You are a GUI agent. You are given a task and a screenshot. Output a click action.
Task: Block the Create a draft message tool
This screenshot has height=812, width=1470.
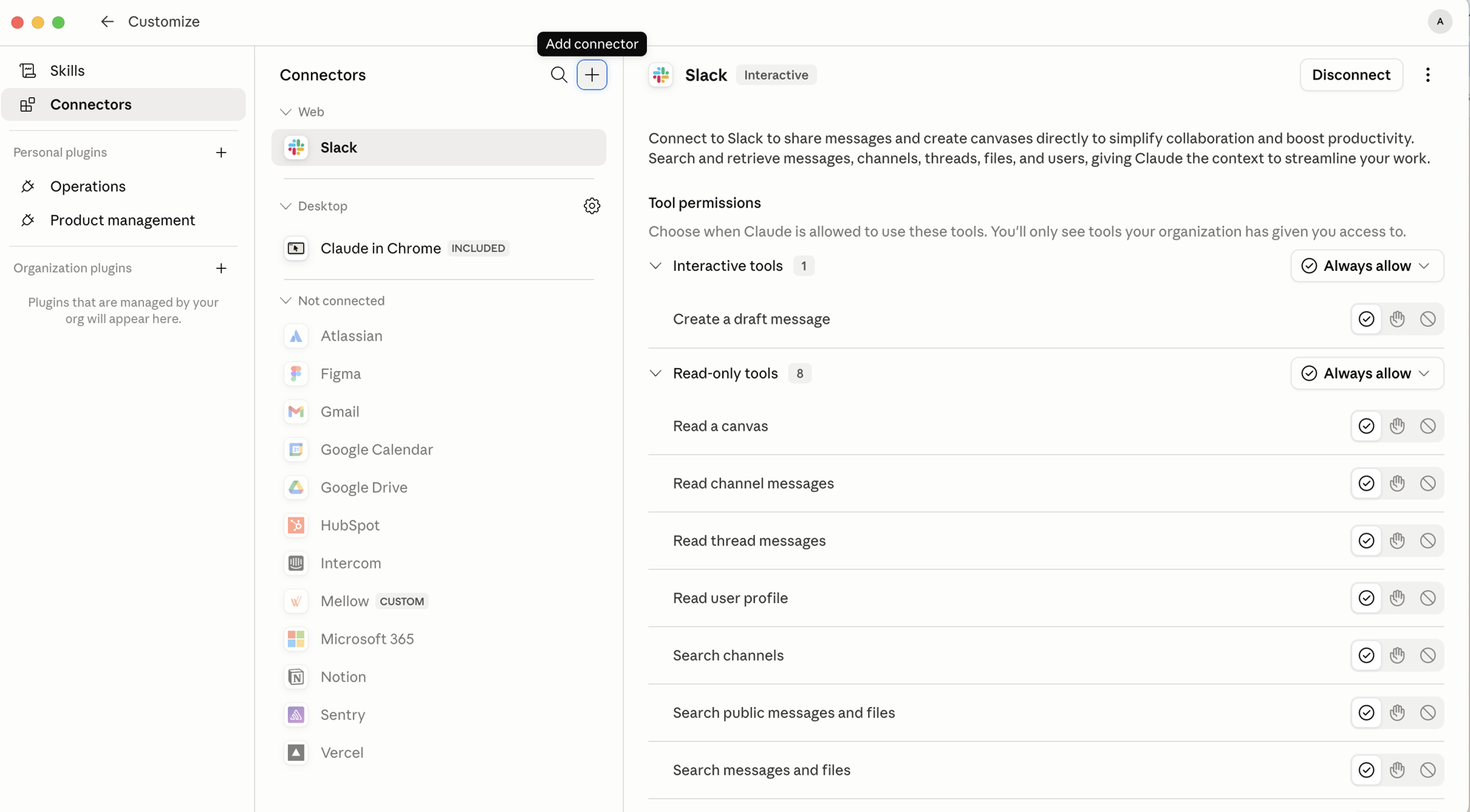tap(1428, 319)
